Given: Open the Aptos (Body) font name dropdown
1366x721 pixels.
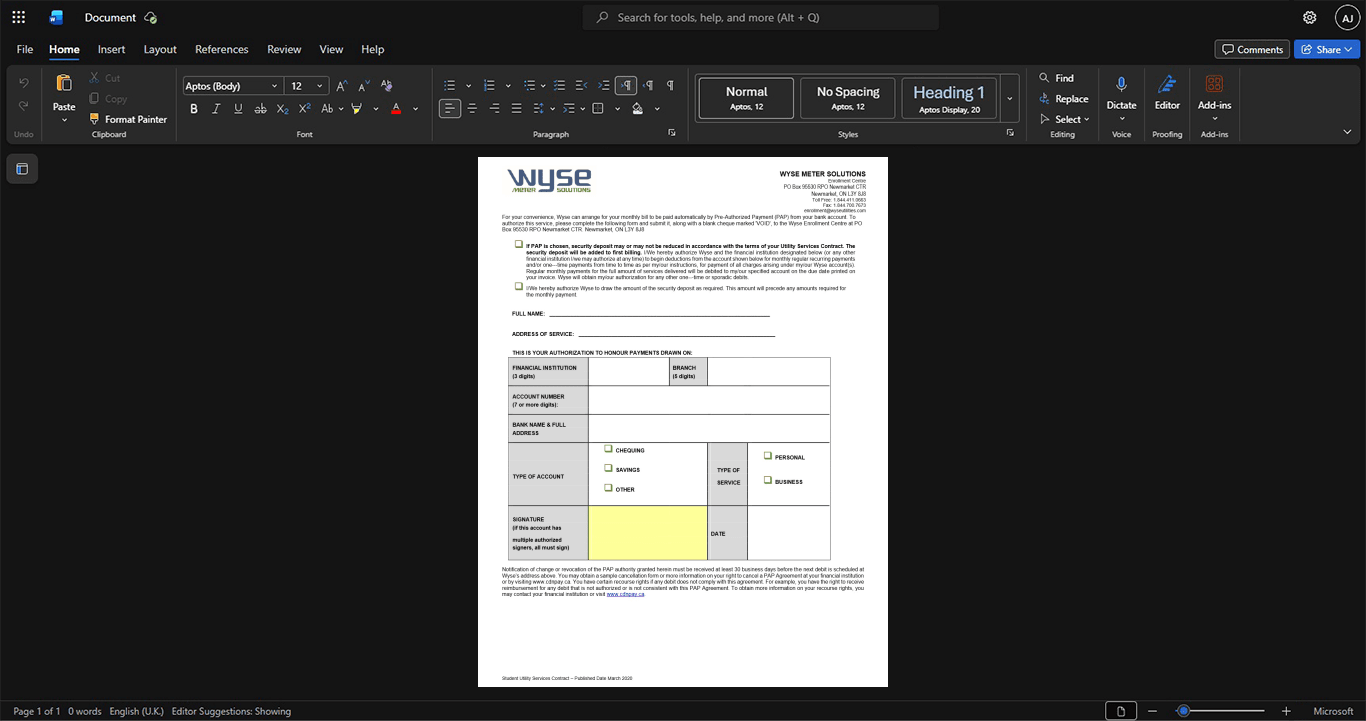Looking at the screenshot, I should point(232,86).
